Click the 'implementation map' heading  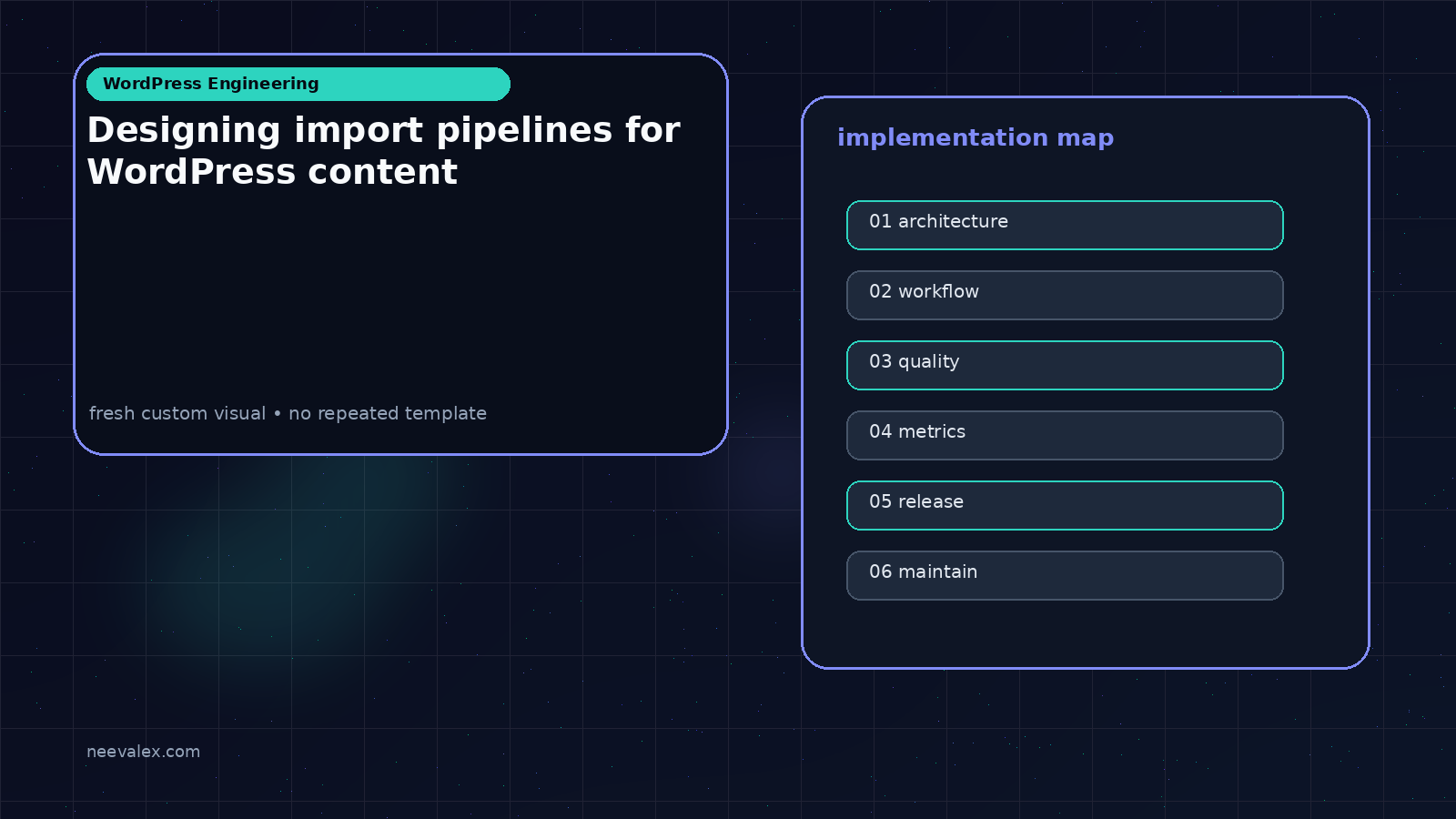pyautogui.click(x=976, y=137)
